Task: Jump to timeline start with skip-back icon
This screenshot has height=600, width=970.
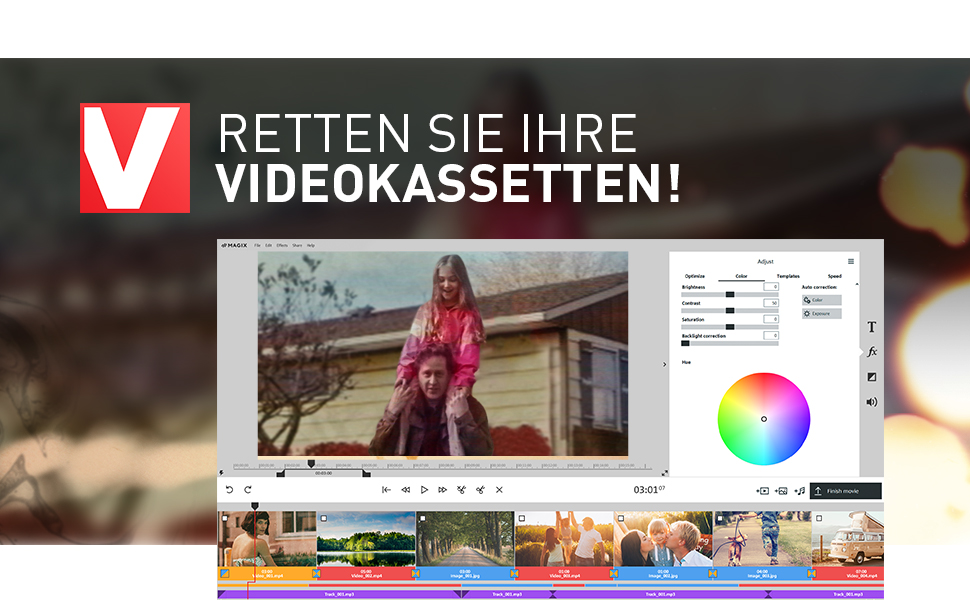Action: pyautogui.click(x=385, y=490)
